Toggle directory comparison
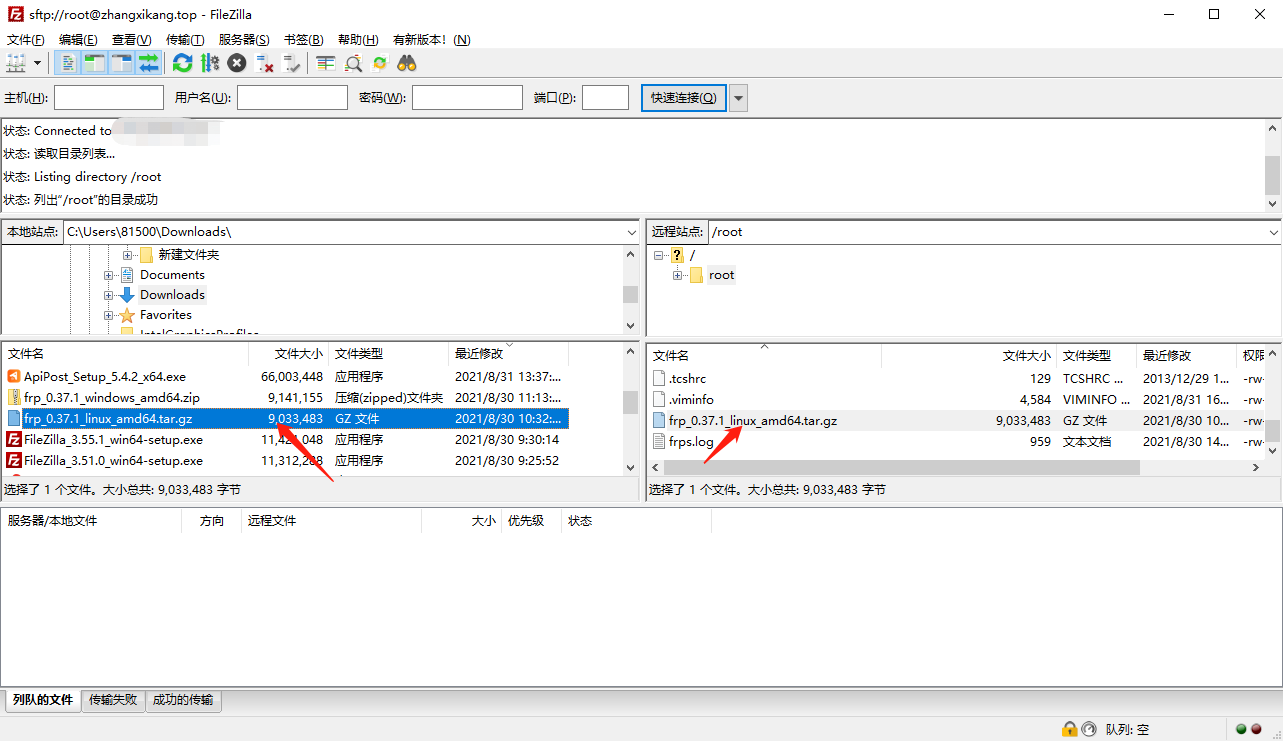The width and height of the screenshot is (1283, 741). point(353,63)
